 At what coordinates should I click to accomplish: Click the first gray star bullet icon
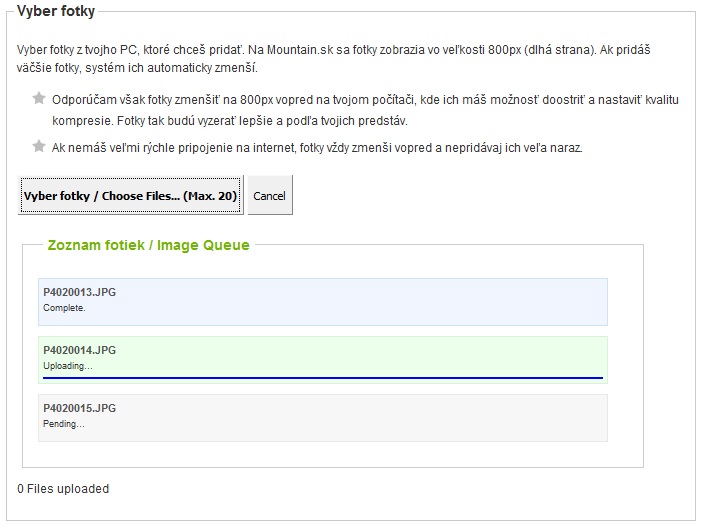[x=39, y=98]
